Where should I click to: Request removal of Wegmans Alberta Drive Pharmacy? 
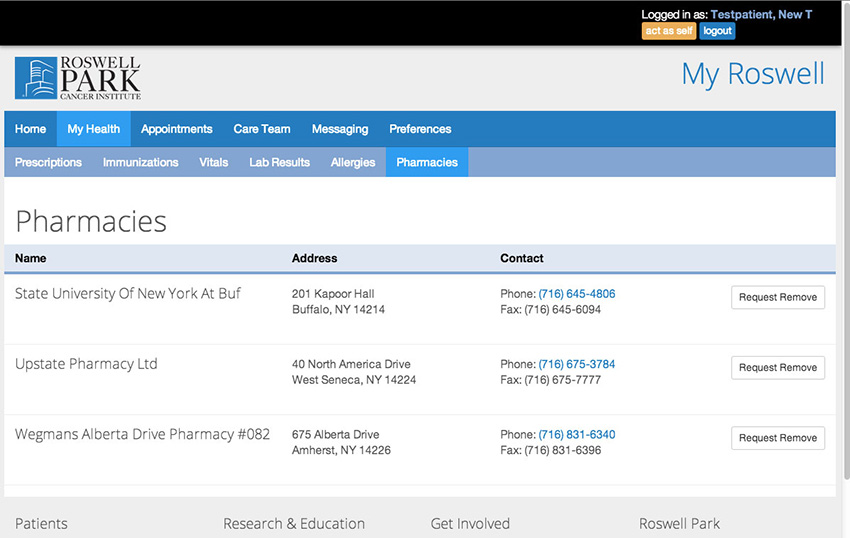[x=778, y=438]
